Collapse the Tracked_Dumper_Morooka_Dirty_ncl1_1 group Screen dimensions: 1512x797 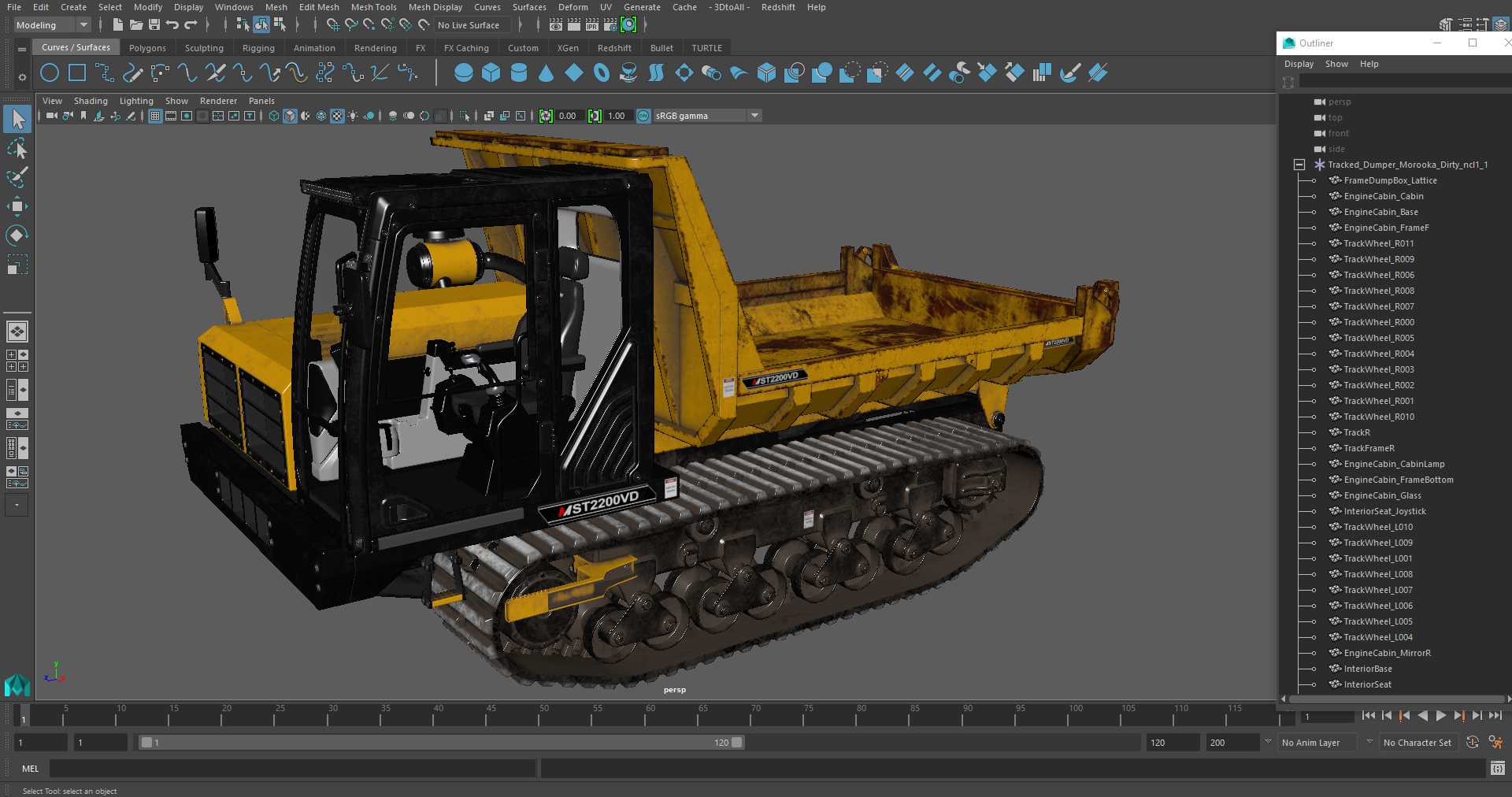pyautogui.click(x=1299, y=165)
